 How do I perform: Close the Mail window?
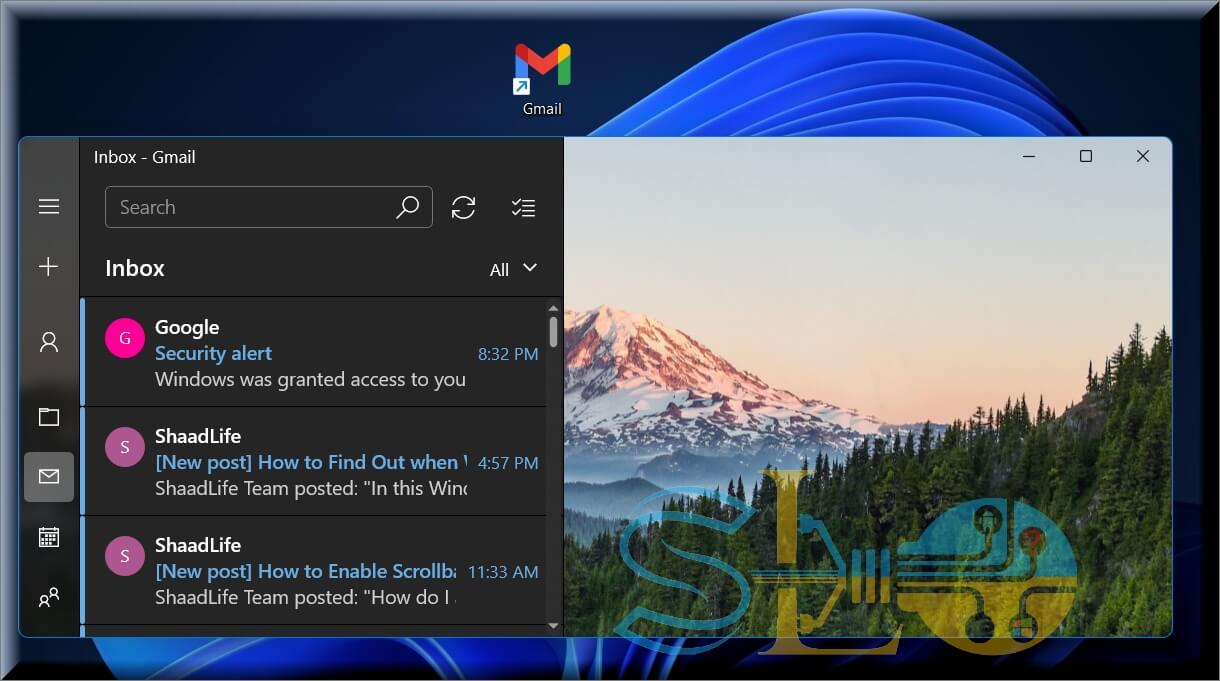[1143, 156]
